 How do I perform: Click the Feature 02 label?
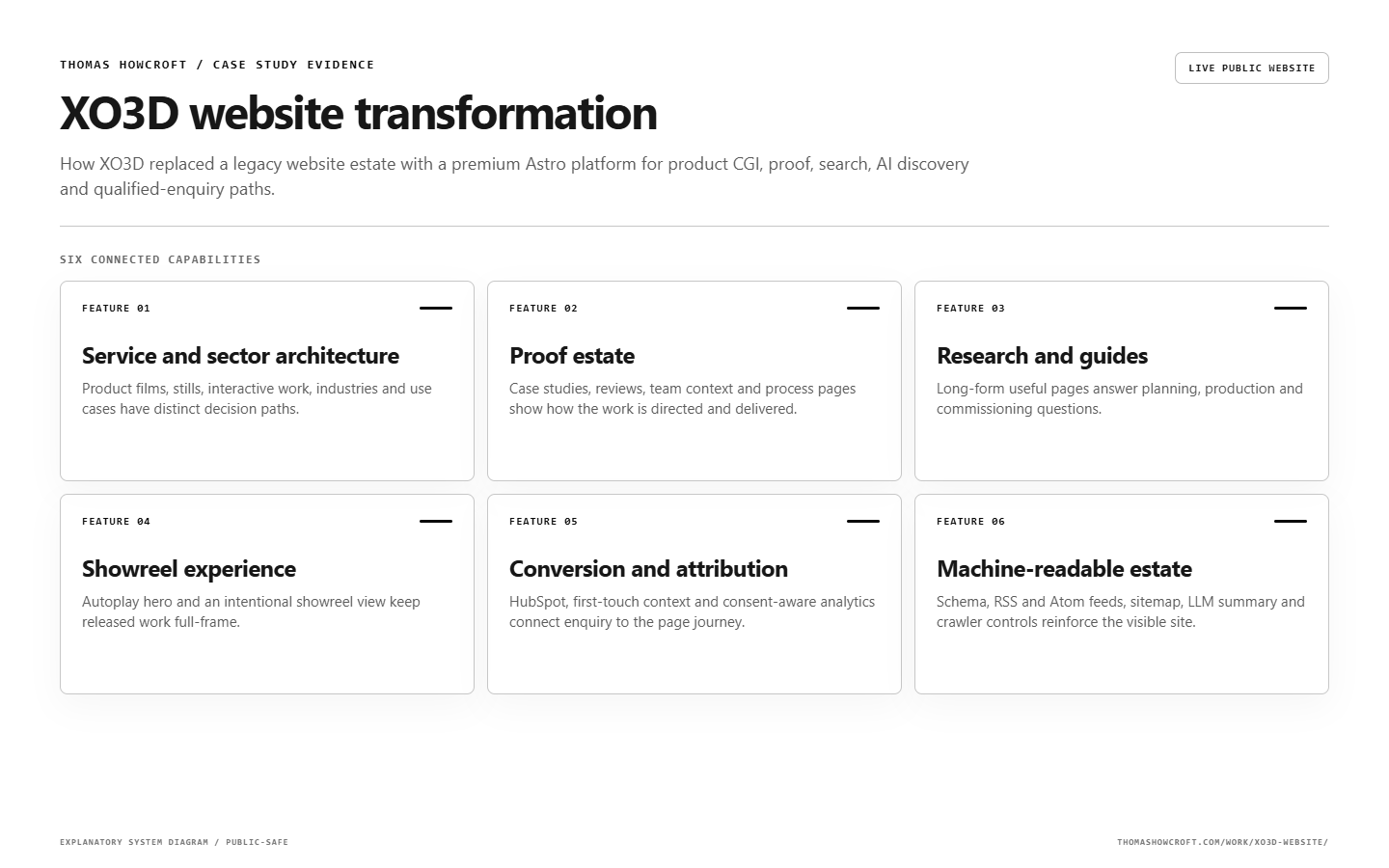[543, 309]
